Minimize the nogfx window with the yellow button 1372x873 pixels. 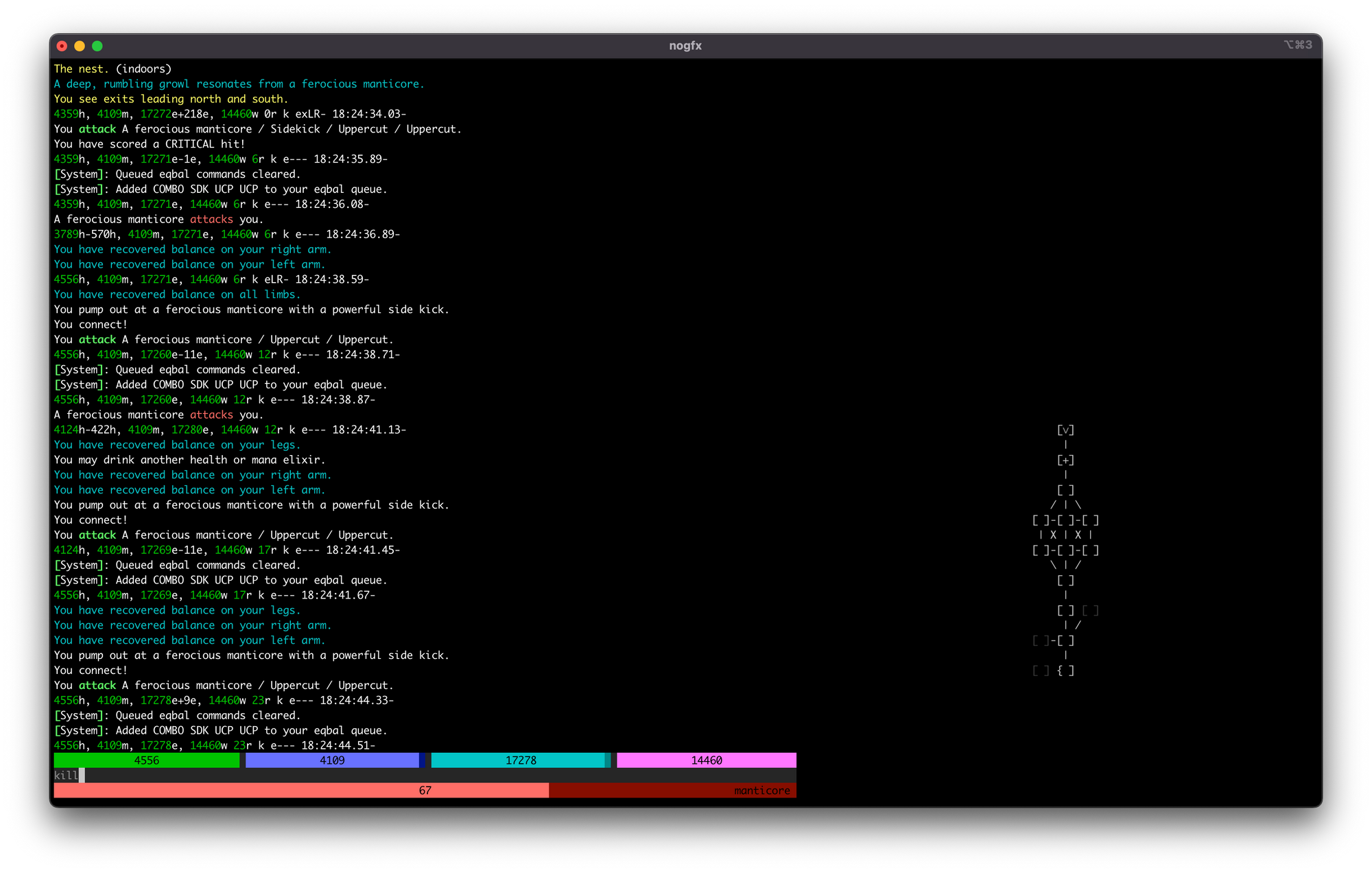[80, 46]
